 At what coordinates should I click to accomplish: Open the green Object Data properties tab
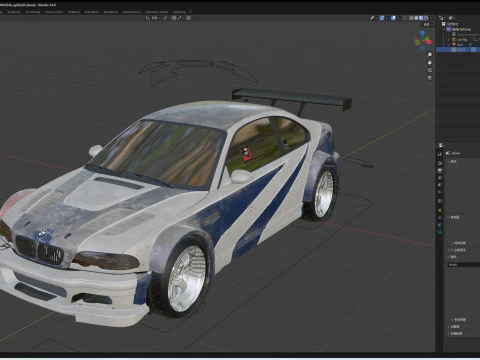click(440, 232)
